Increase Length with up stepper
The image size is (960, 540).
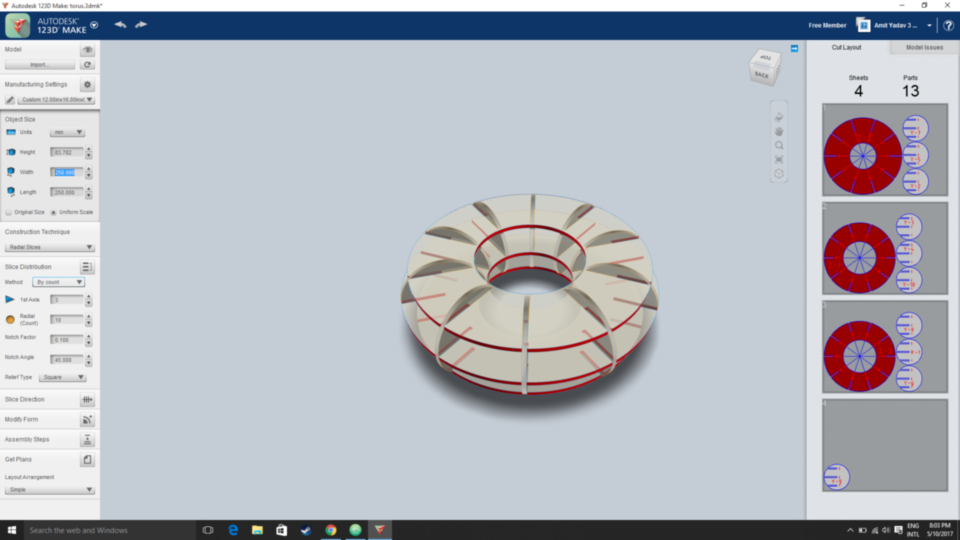click(89, 189)
